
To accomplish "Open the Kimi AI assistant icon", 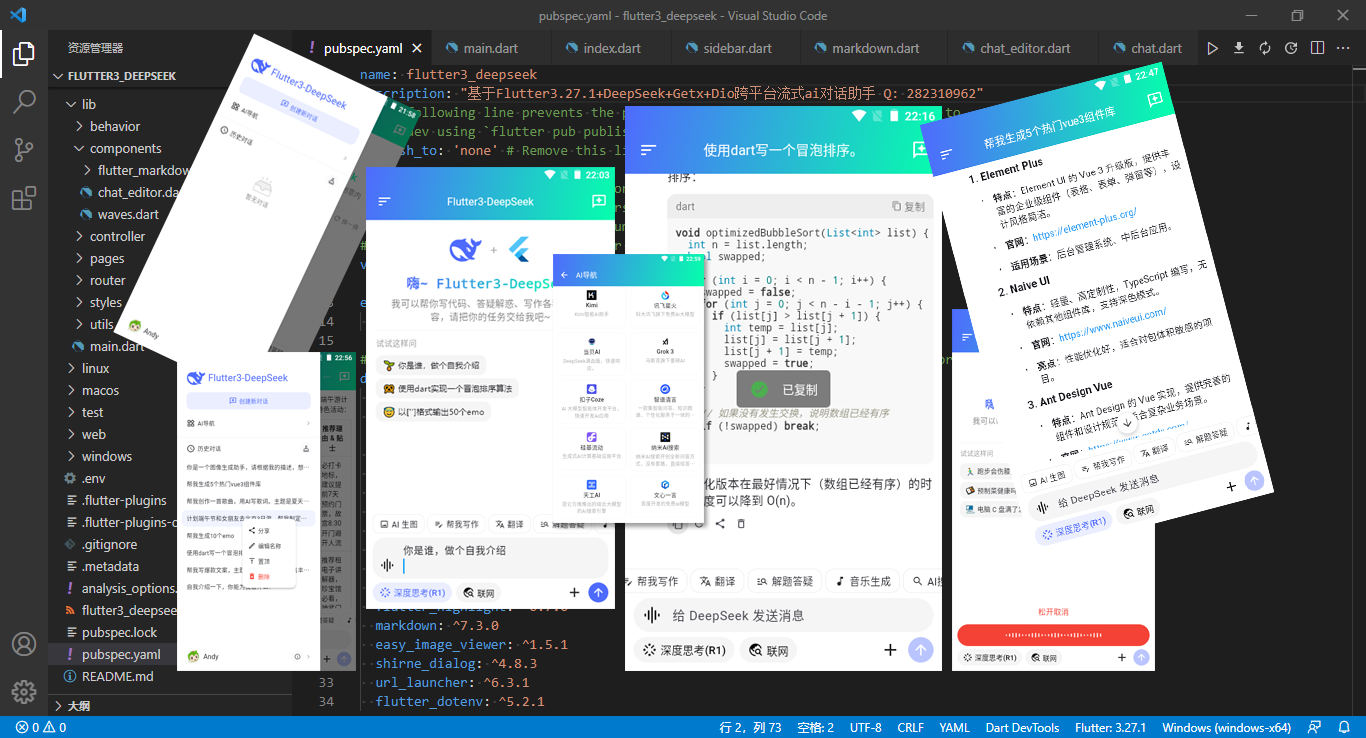I will tap(591, 294).
